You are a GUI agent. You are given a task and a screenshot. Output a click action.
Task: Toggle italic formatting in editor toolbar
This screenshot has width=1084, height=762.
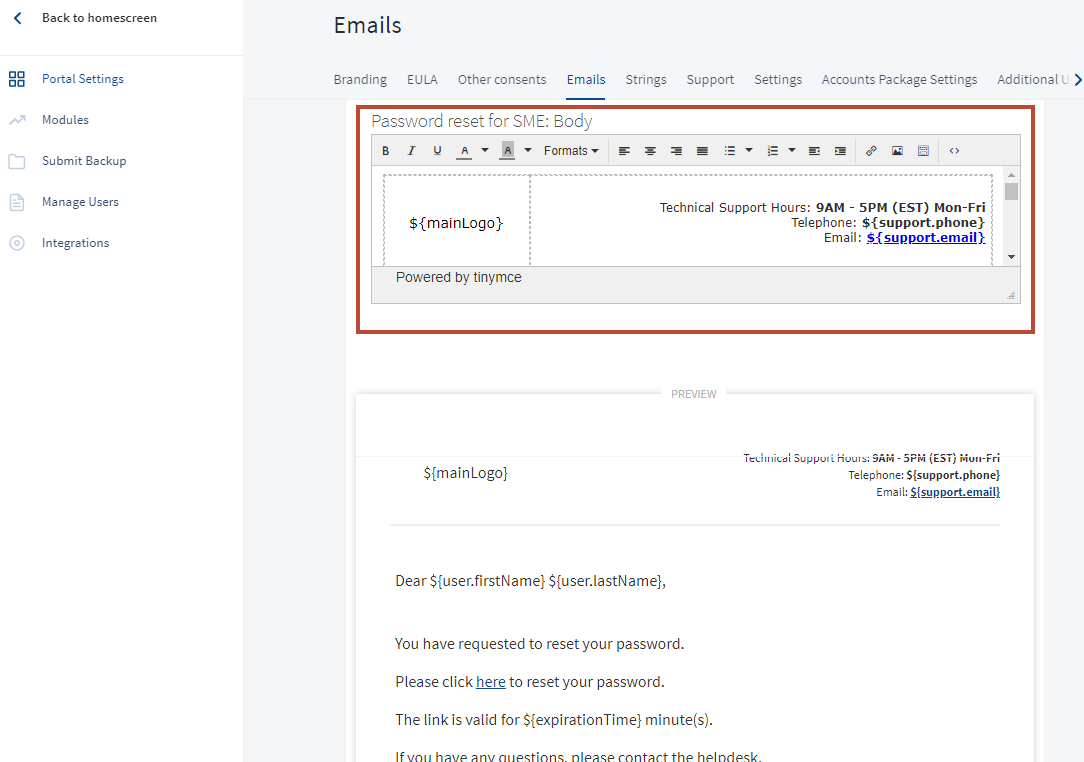[x=411, y=151]
